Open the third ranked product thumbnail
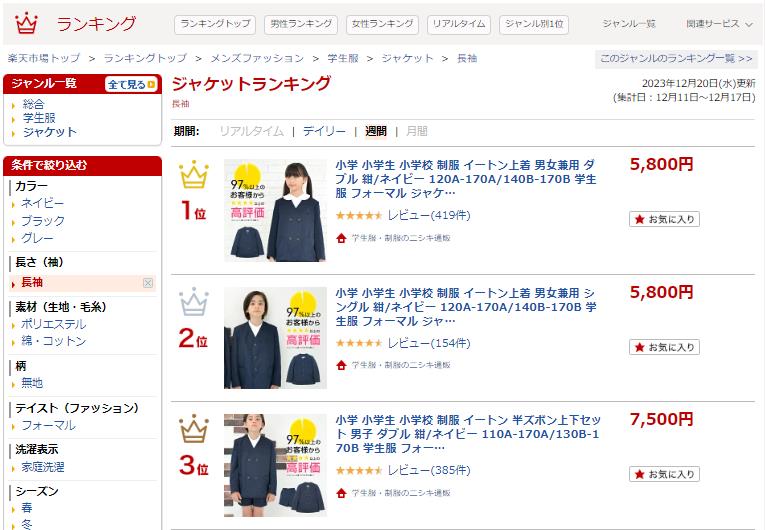This screenshot has height=530, width=765. point(275,465)
